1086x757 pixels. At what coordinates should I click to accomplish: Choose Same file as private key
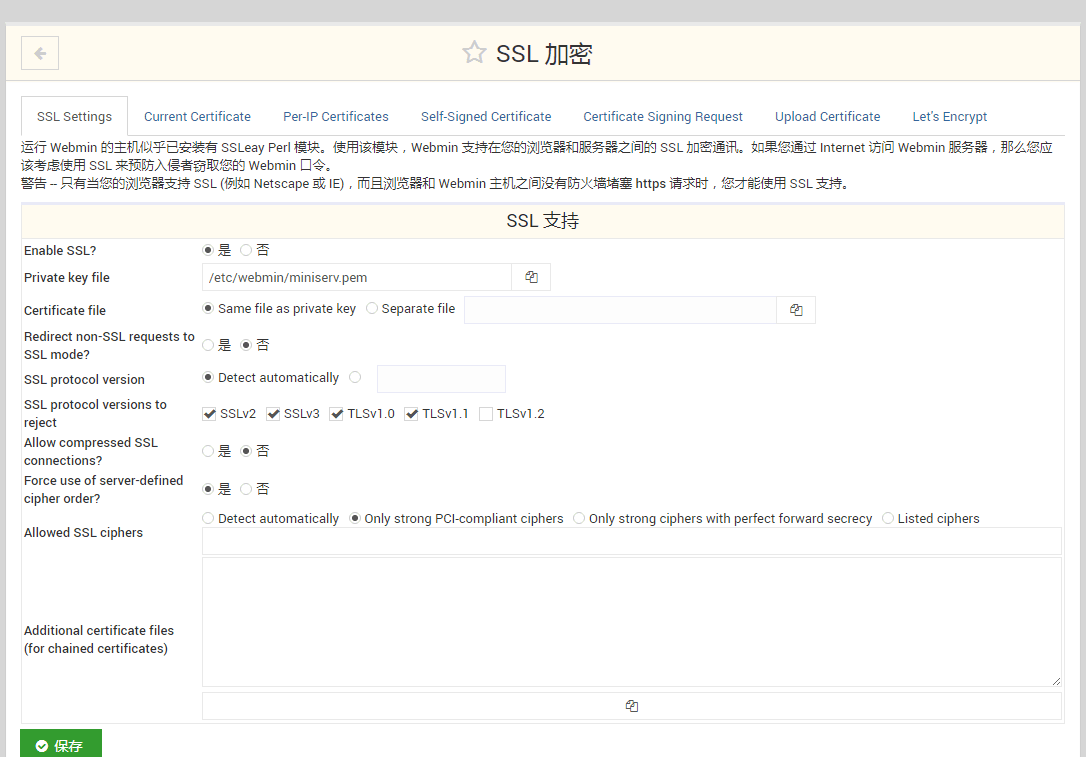point(208,308)
